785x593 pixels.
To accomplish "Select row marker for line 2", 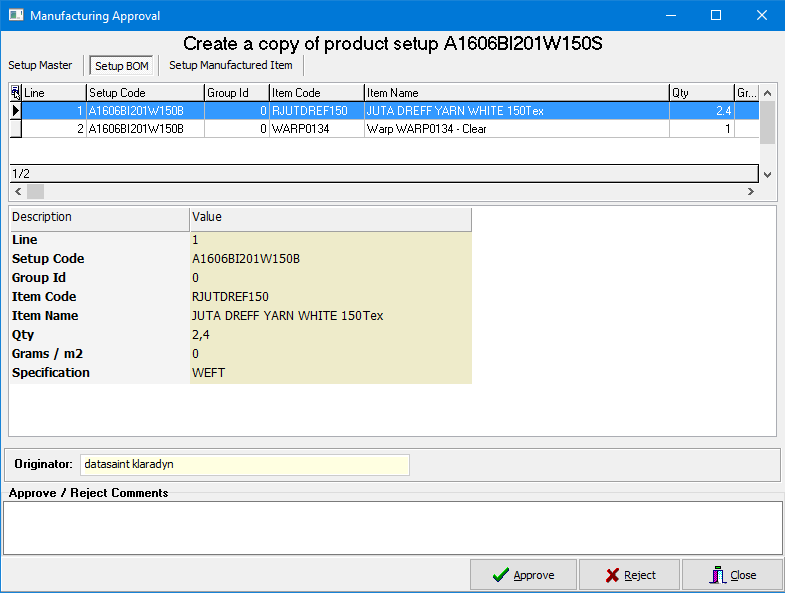I will click(16, 129).
